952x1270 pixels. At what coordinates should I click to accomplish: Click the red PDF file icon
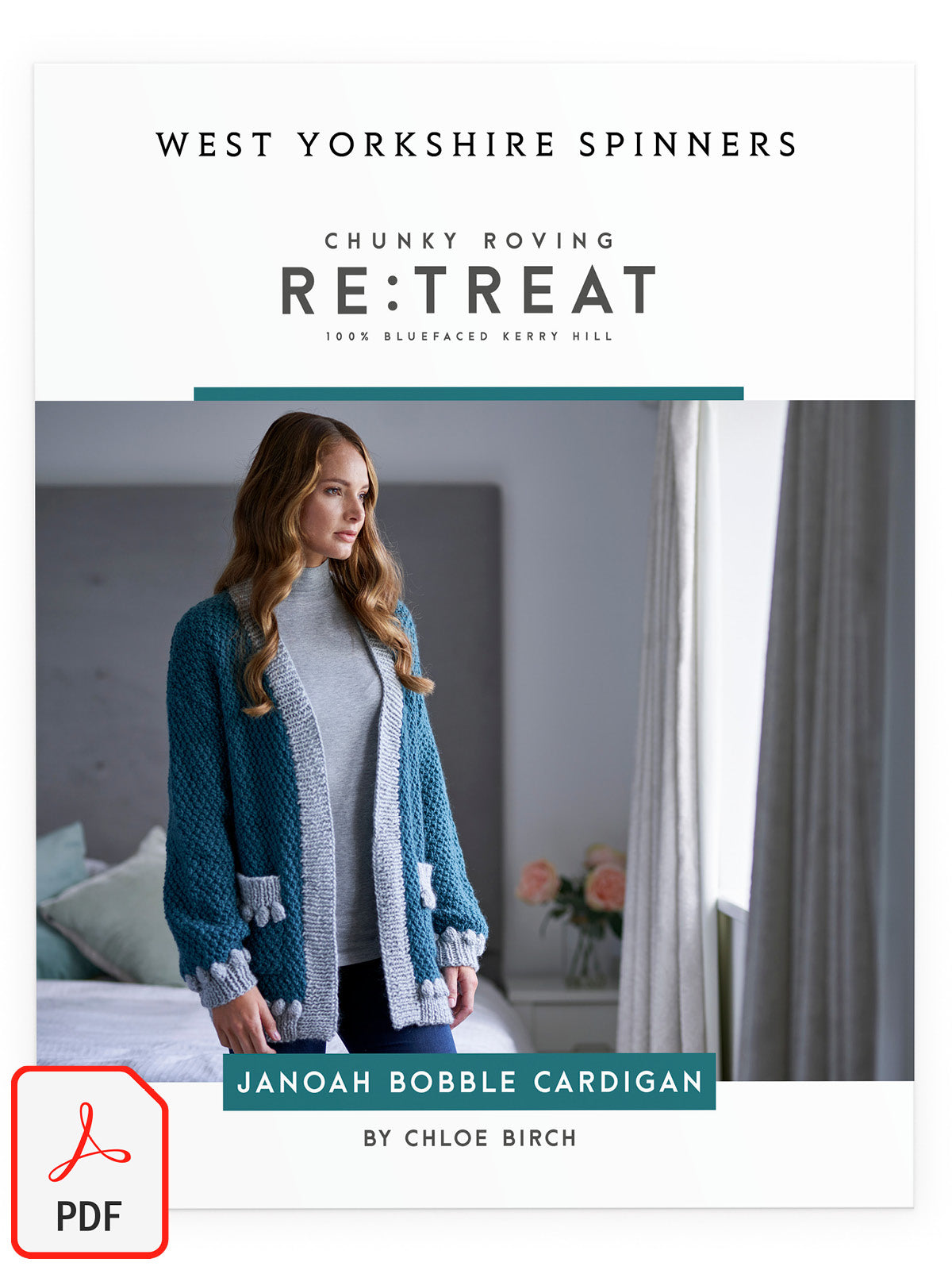click(x=90, y=1162)
